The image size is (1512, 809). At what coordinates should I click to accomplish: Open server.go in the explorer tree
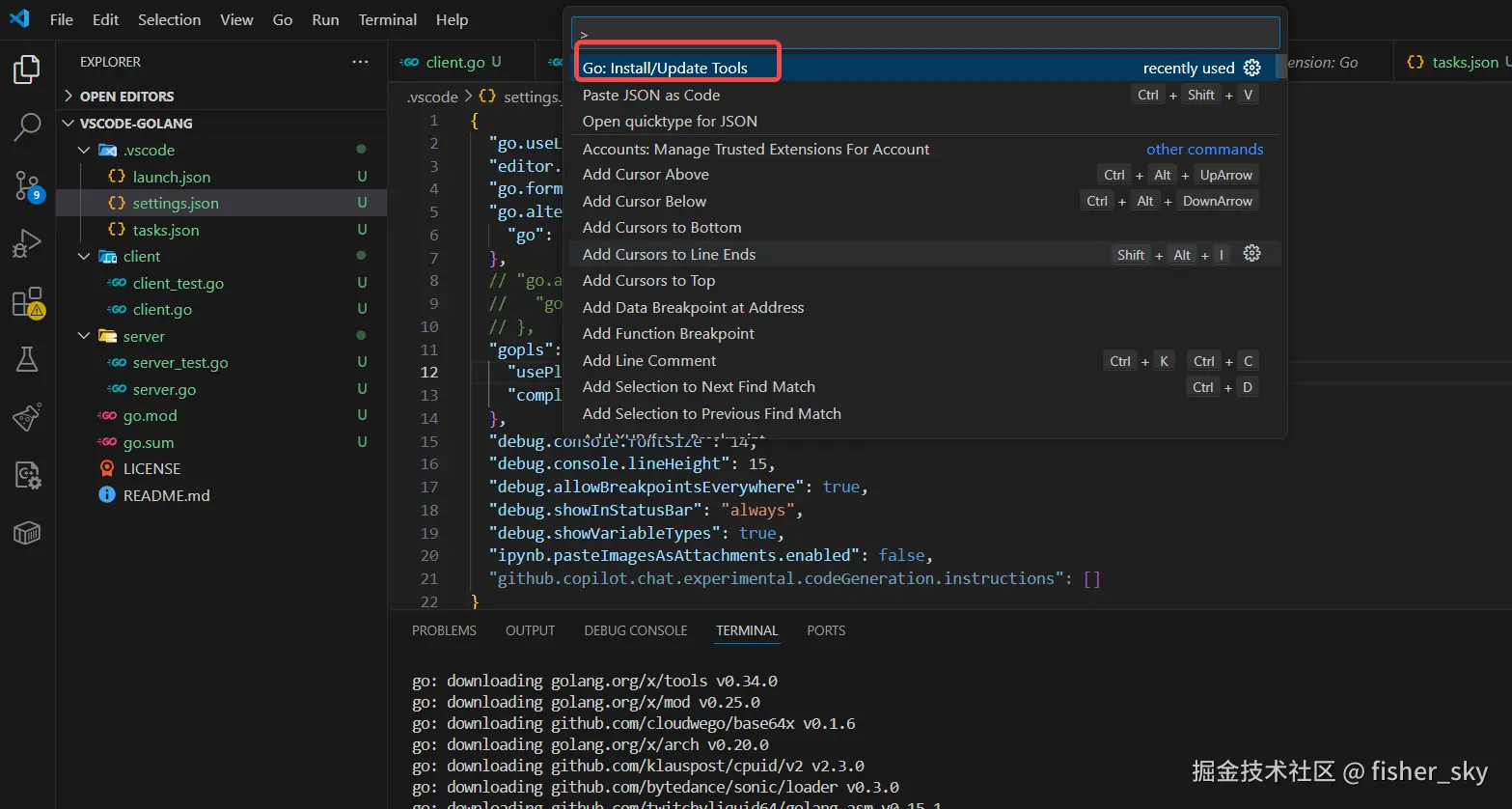tap(222, 389)
